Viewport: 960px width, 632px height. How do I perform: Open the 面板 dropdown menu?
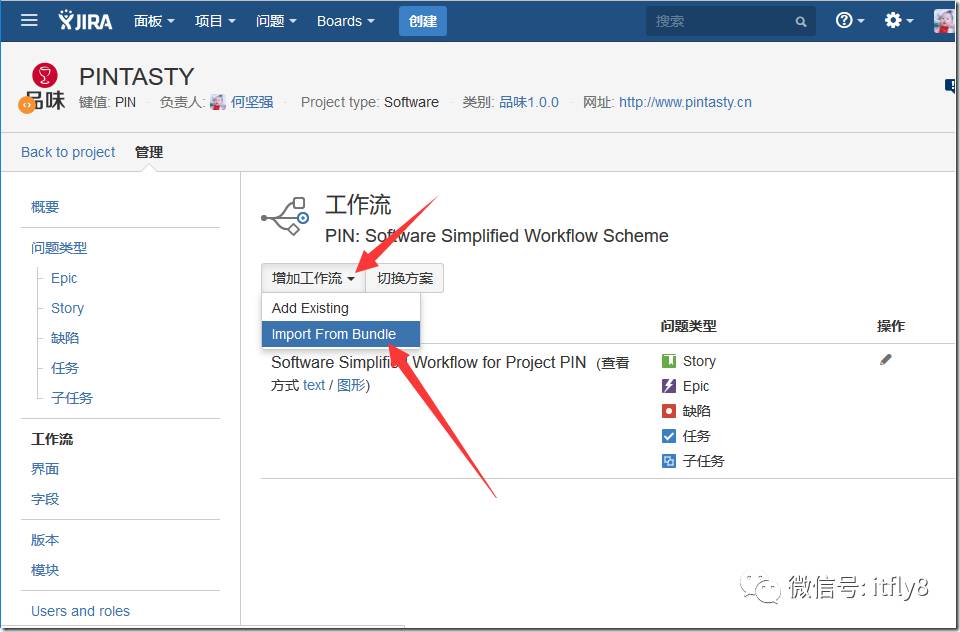(154, 21)
